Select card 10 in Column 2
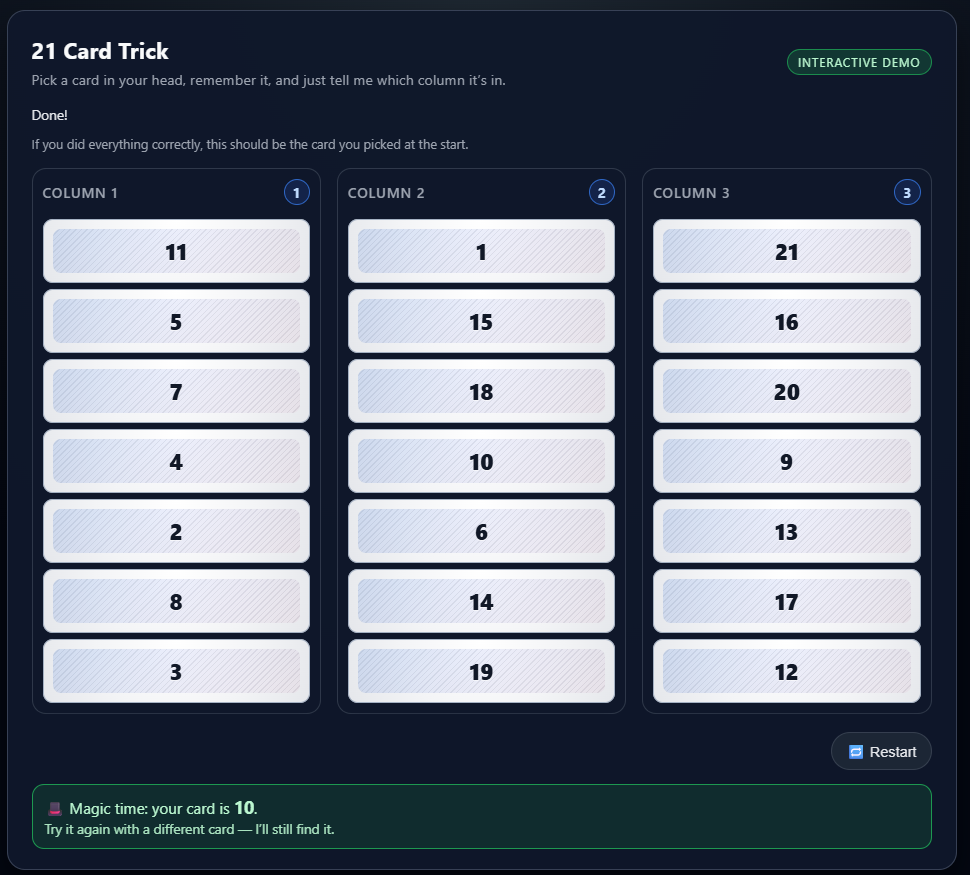The image size is (970, 875). pyautogui.click(x=481, y=462)
